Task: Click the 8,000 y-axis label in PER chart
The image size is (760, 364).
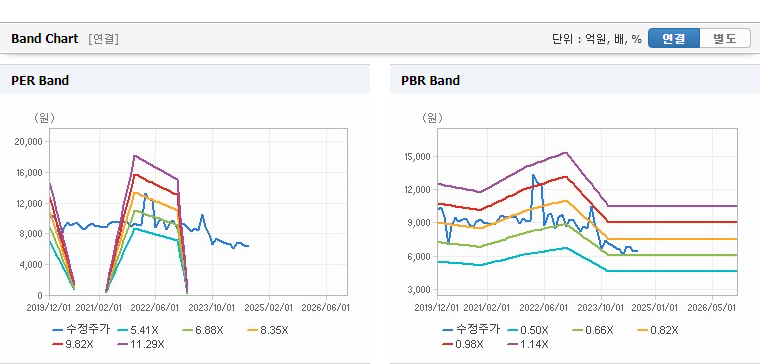Action: tap(32, 234)
